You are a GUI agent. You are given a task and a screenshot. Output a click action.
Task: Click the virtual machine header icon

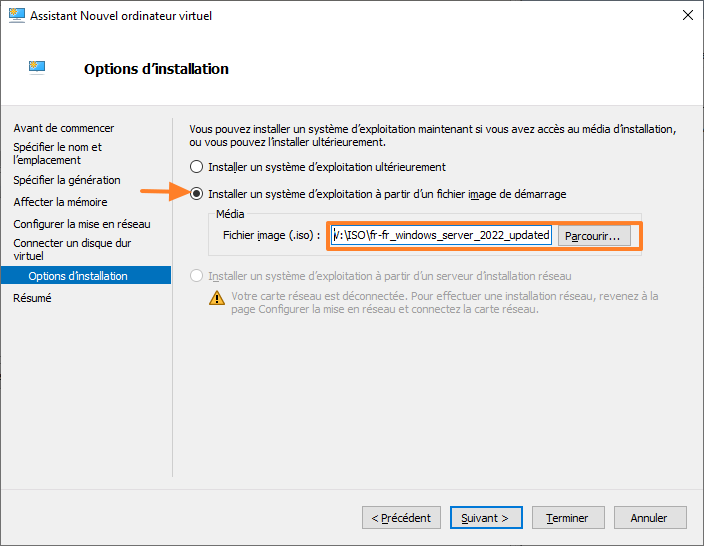(x=37, y=68)
